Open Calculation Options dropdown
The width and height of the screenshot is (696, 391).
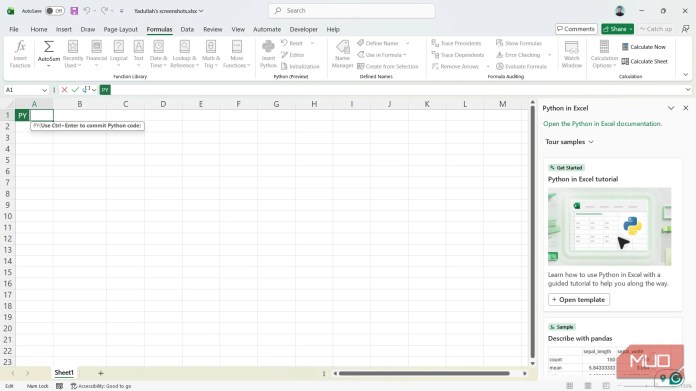(604, 54)
